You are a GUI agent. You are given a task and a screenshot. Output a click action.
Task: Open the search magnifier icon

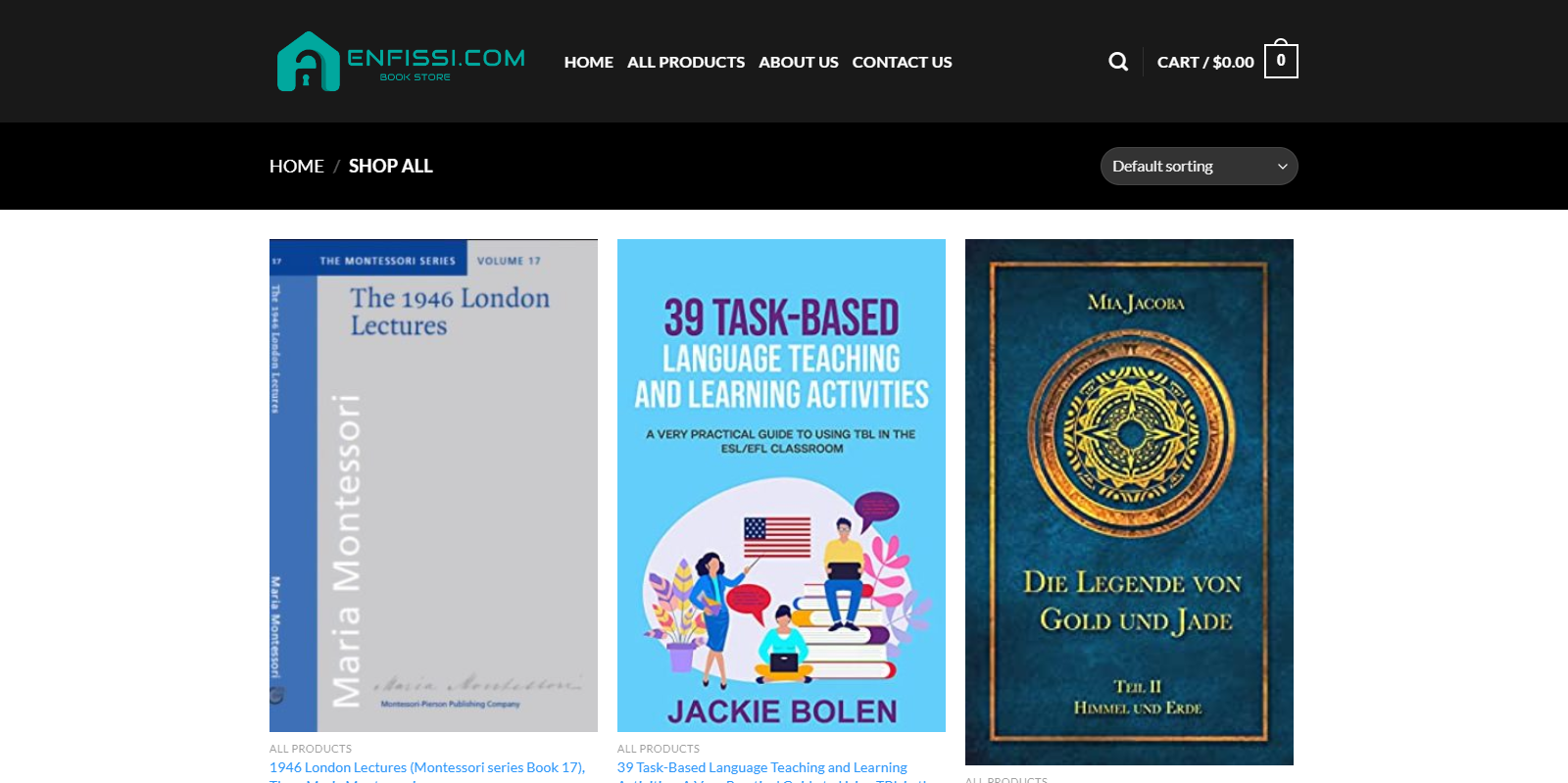point(1118,62)
